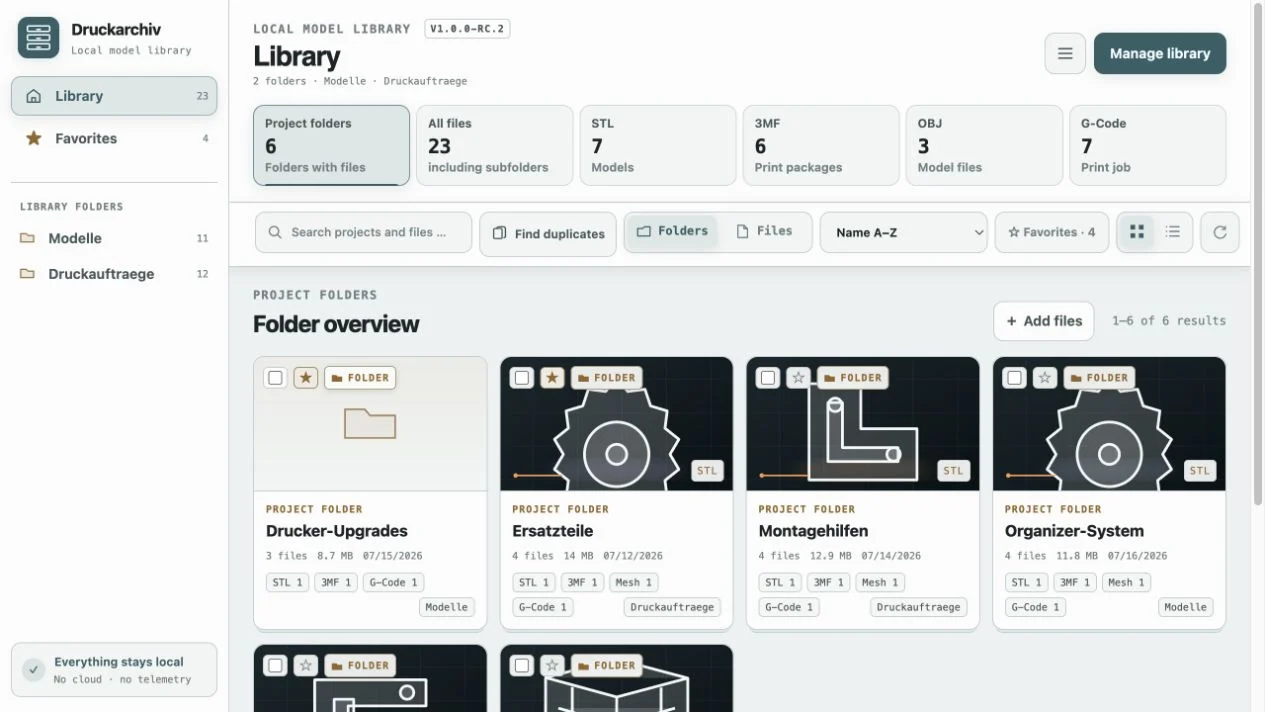Viewport: 1265px width, 712px height.
Task: Click the FOLDER badge on Montagehilfen card
Action: [853, 378]
